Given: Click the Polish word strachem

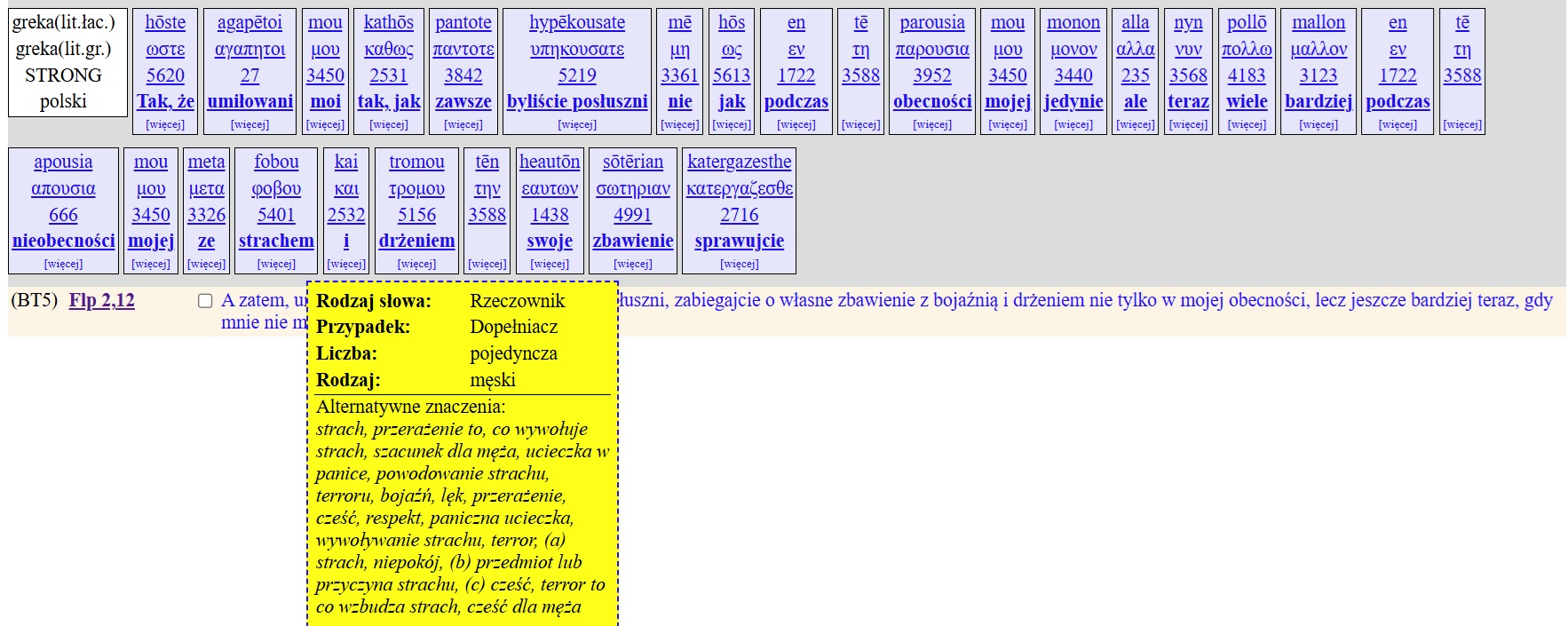Looking at the screenshot, I should point(276,241).
